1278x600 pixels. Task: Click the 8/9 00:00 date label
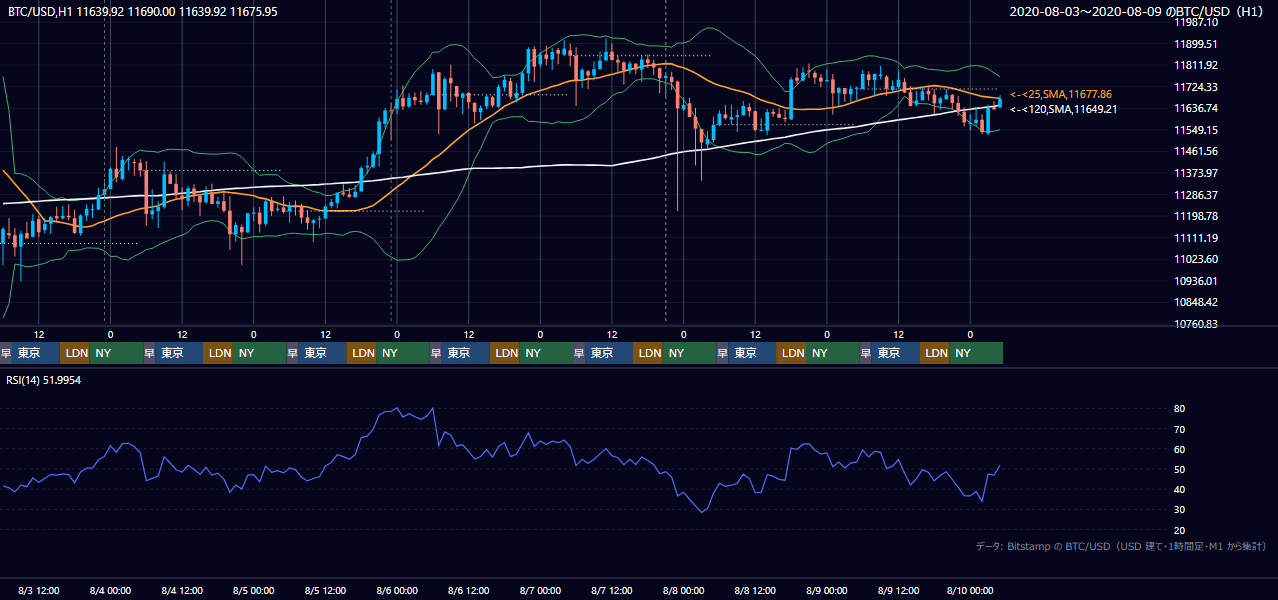[827, 590]
